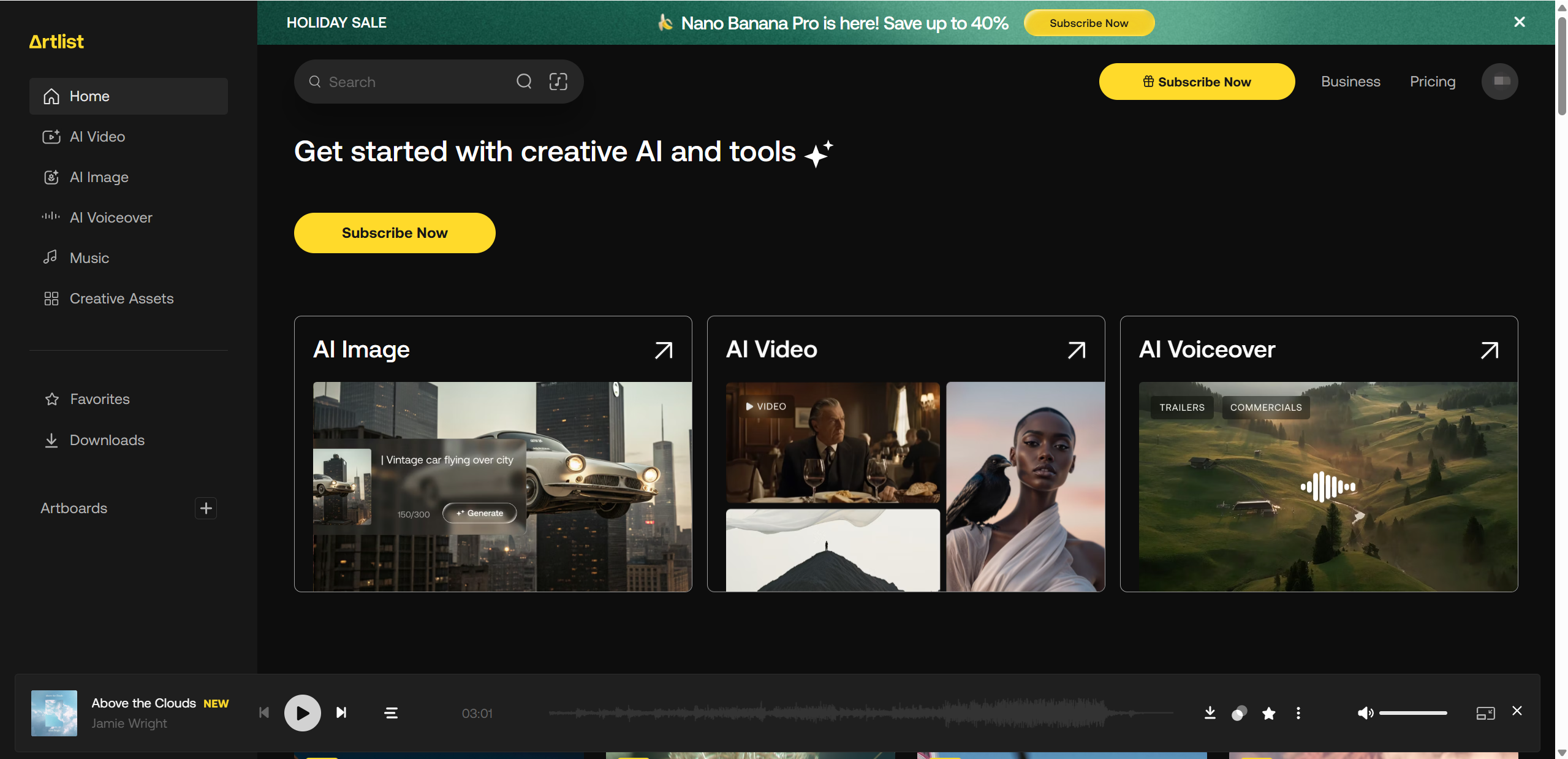Click the magnifier search submit icon

click(524, 82)
